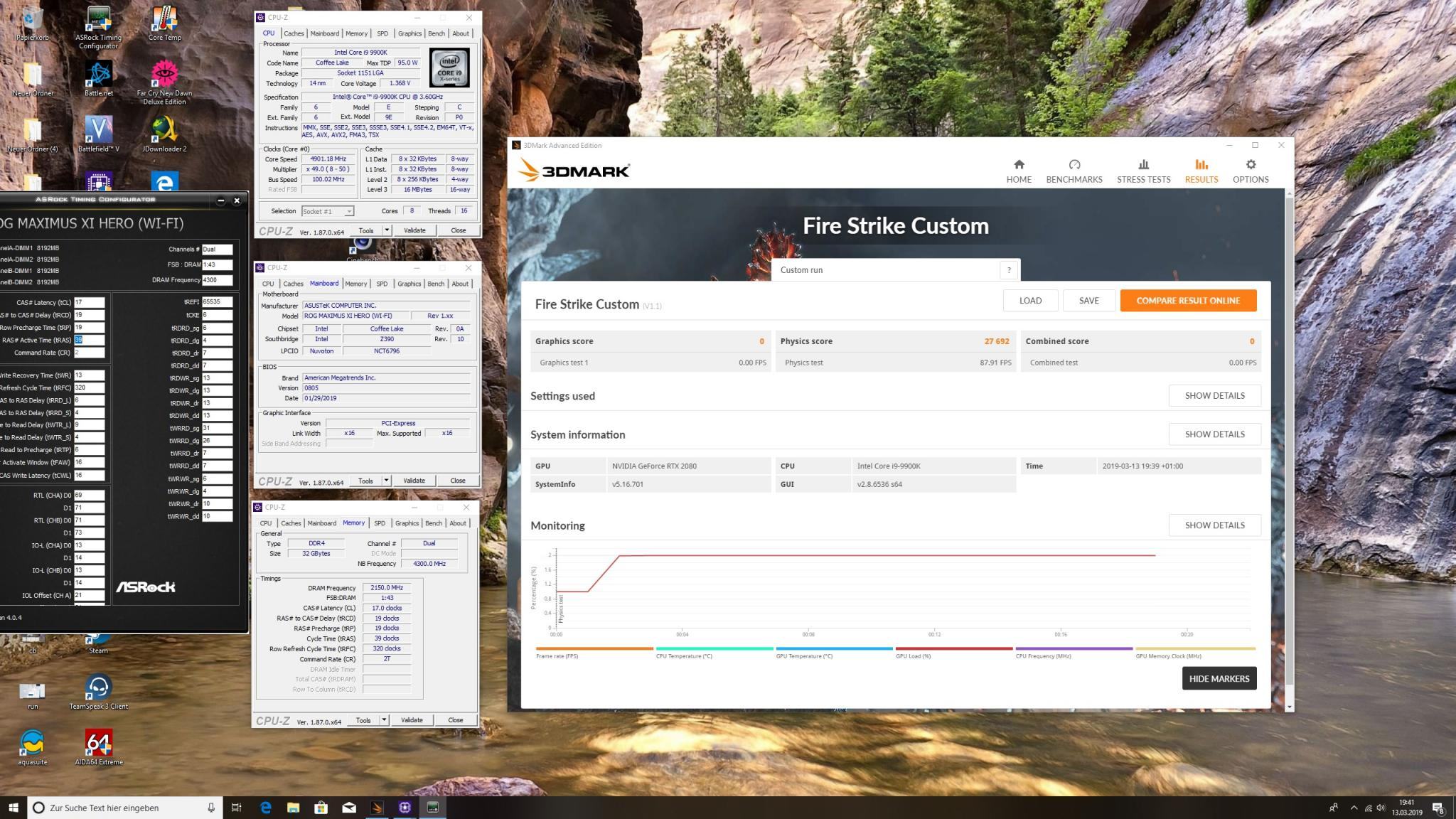Viewport: 1456px width, 819px height.
Task: Toggle CPU Frequency (MHz) chart legend
Action: 1074,652
